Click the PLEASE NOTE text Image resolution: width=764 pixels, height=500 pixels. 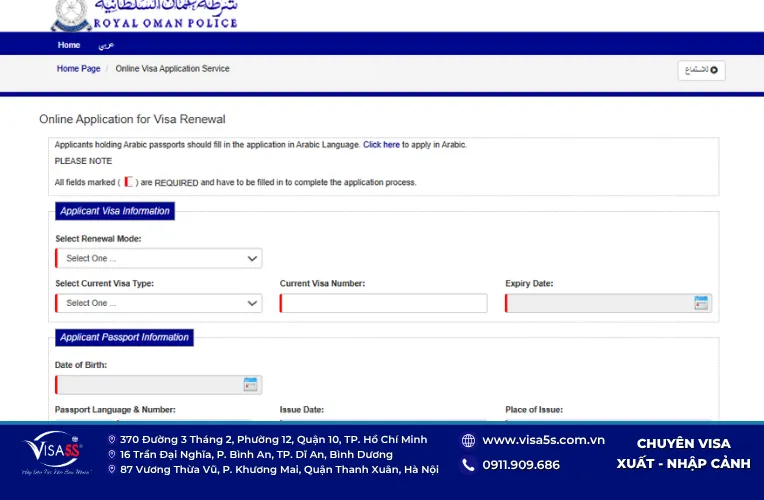point(83,161)
